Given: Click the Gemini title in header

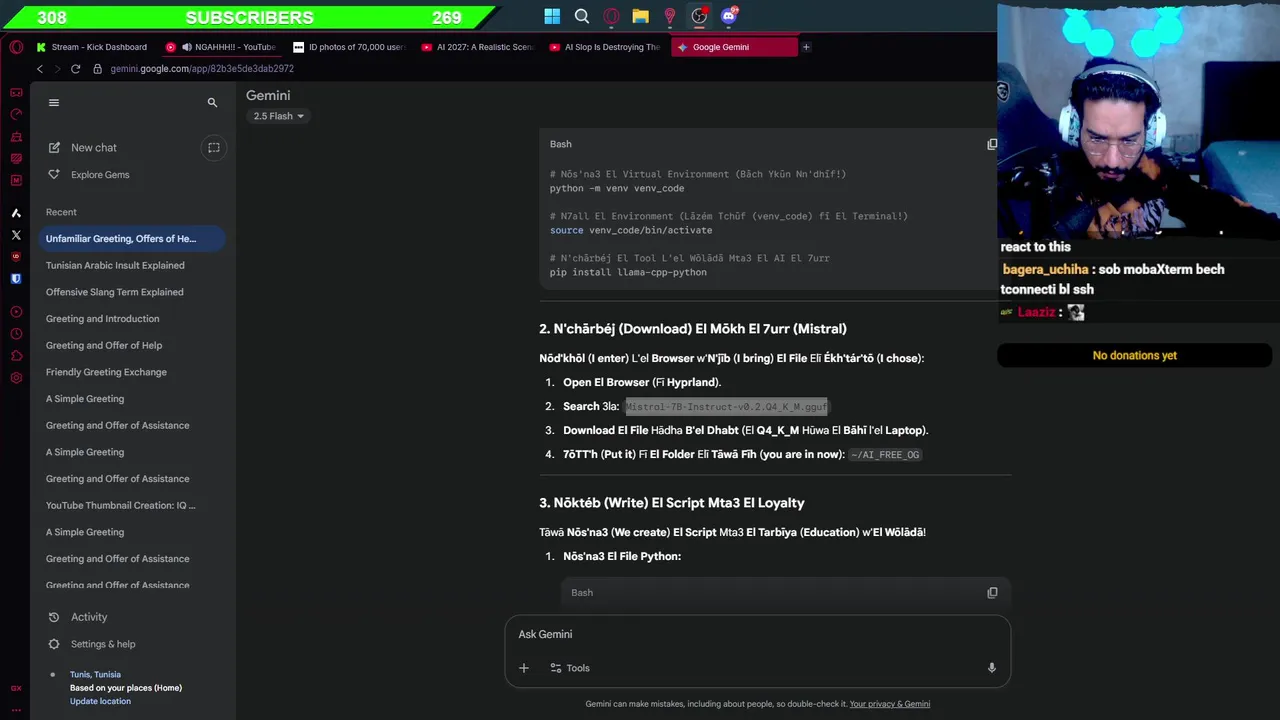Looking at the screenshot, I should [x=268, y=95].
